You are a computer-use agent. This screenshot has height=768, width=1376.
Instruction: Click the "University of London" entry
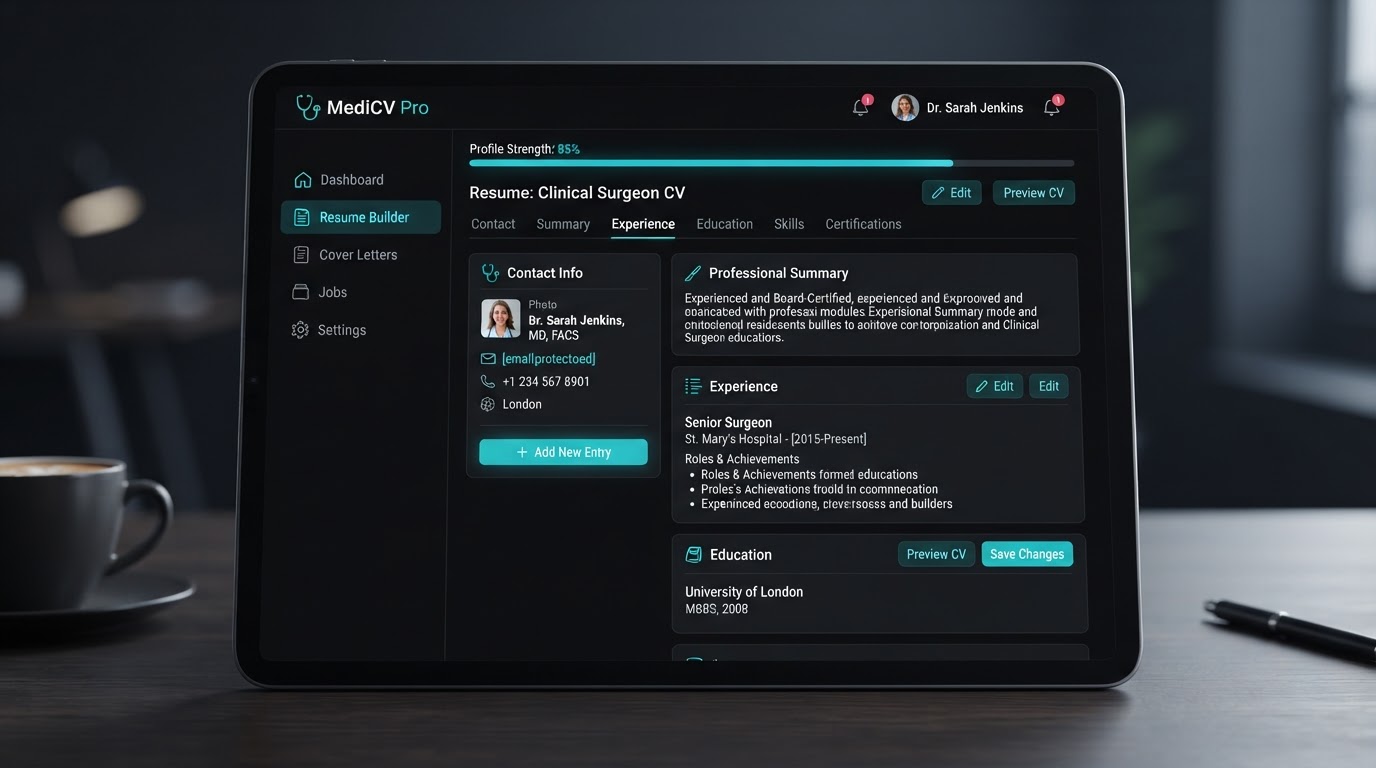tap(744, 592)
